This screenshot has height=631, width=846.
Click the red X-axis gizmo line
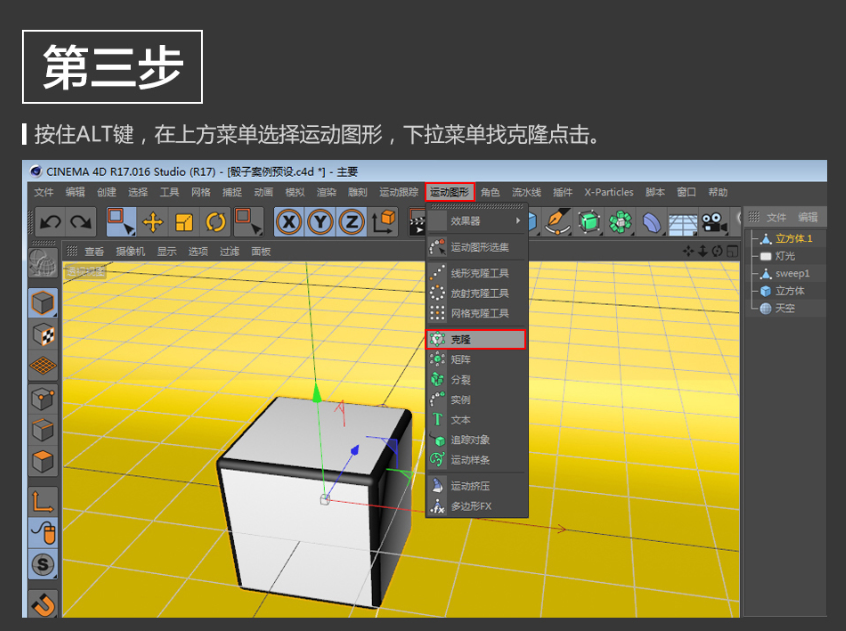[x=450, y=513]
